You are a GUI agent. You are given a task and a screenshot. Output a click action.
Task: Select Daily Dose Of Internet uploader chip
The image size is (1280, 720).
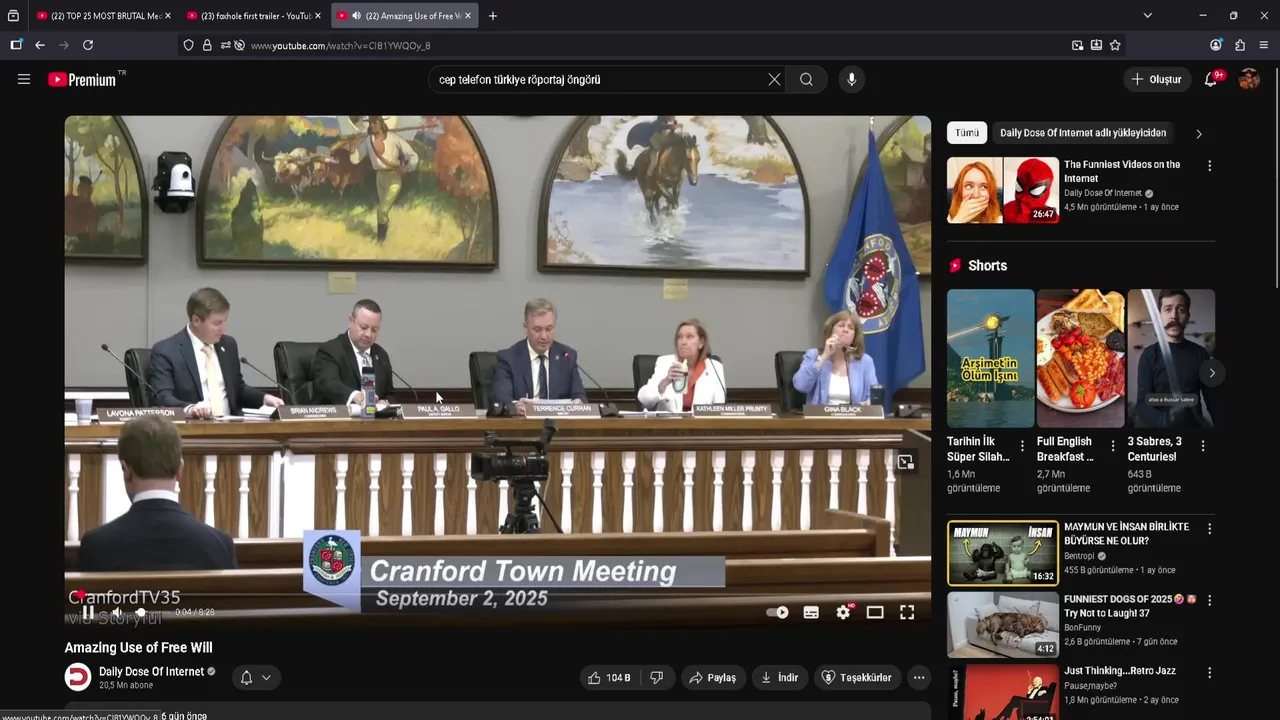pyautogui.click(x=1083, y=133)
